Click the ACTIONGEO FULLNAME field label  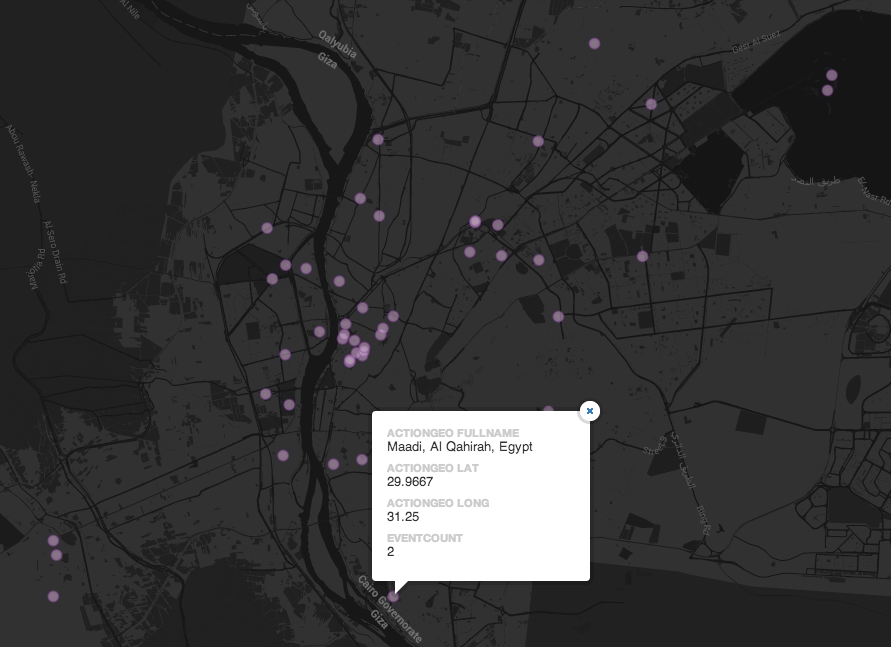click(x=452, y=433)
